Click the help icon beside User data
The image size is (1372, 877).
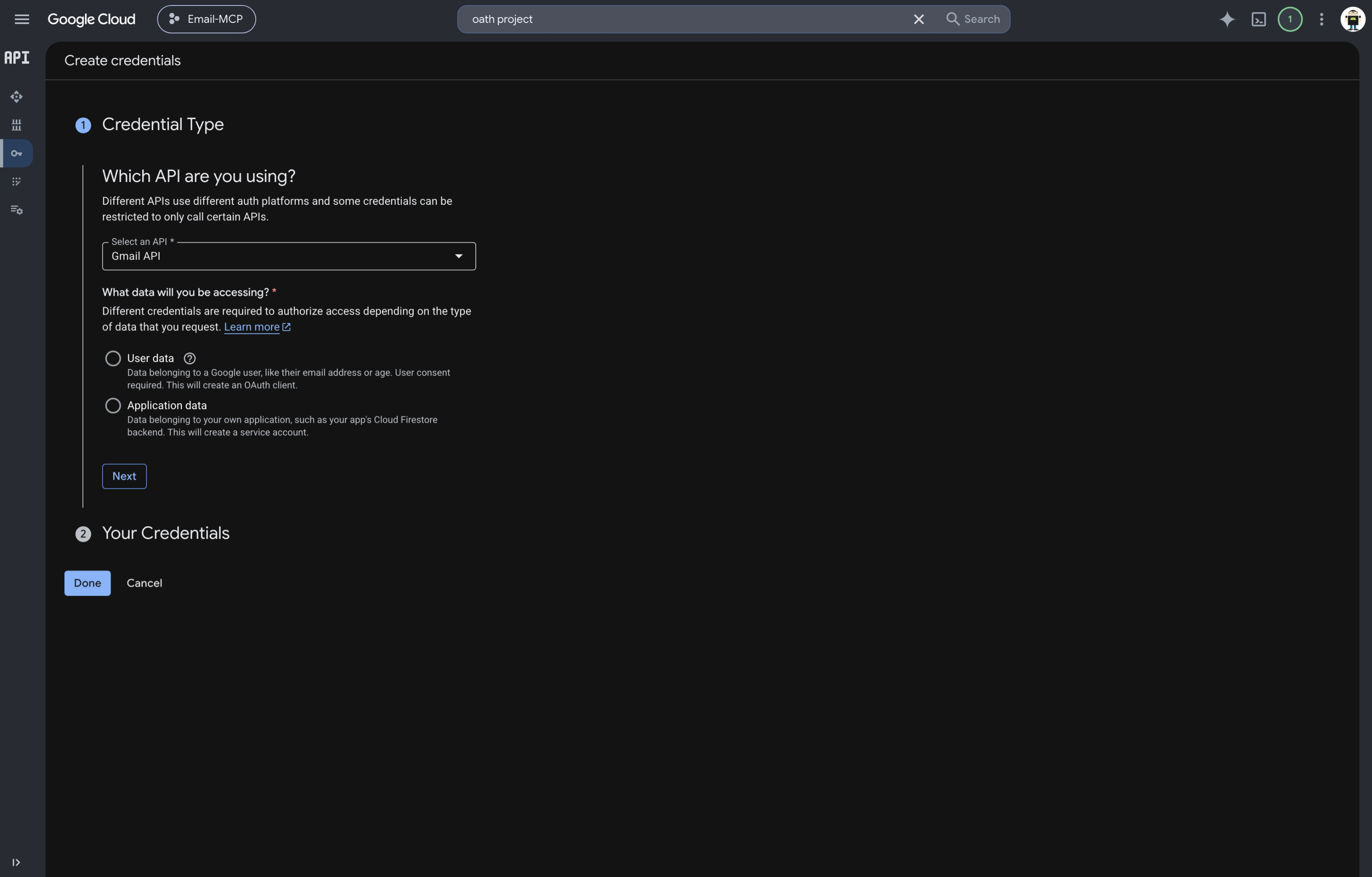(x=190, y=358)
